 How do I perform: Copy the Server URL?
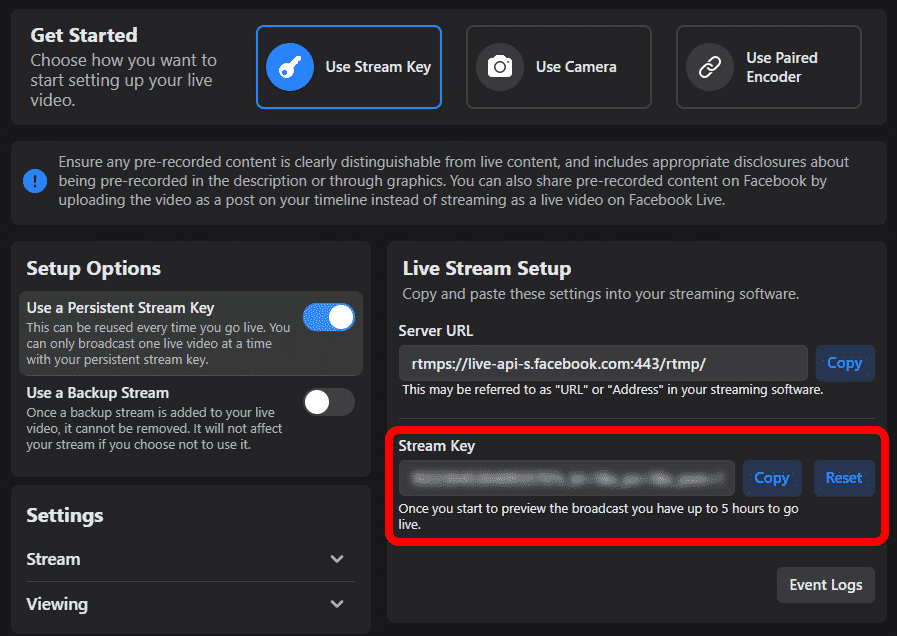tap(845, 363)
